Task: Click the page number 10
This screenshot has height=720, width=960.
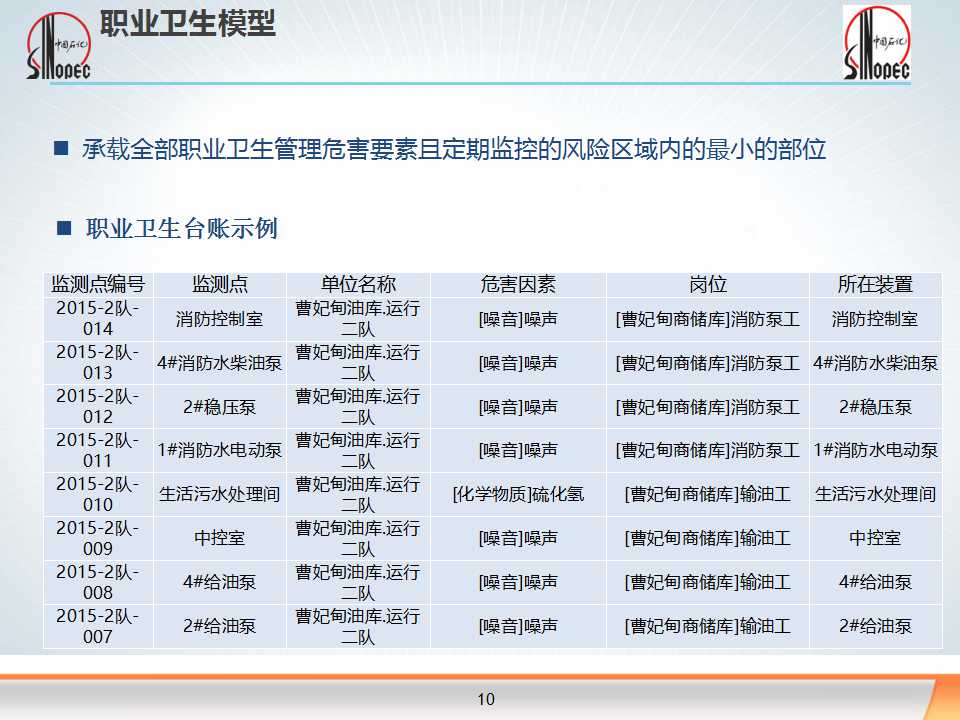Action: pyautogui.click(x=486, y=699)
